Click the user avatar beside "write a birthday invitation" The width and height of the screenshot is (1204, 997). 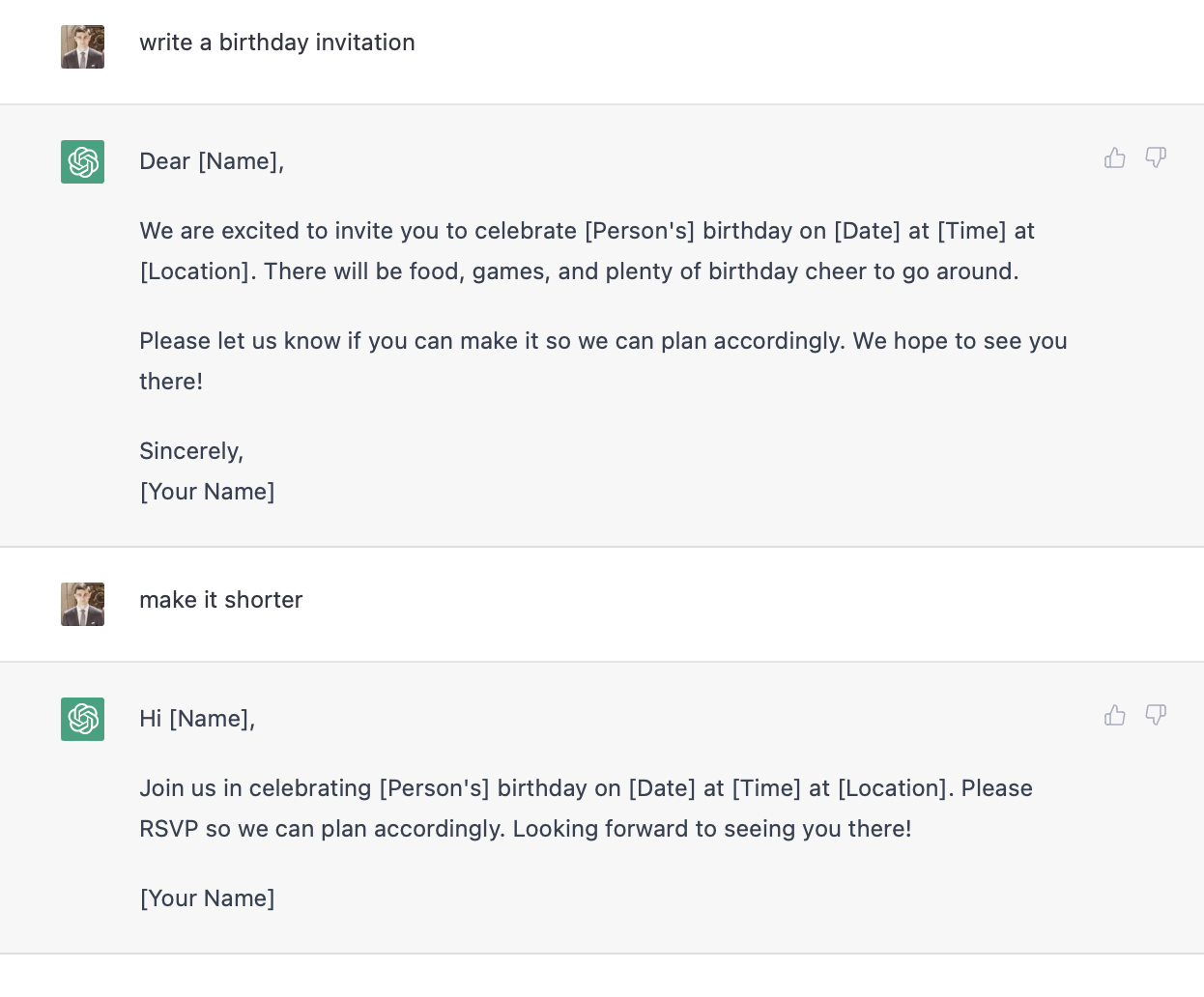click(x=83, y=46)
